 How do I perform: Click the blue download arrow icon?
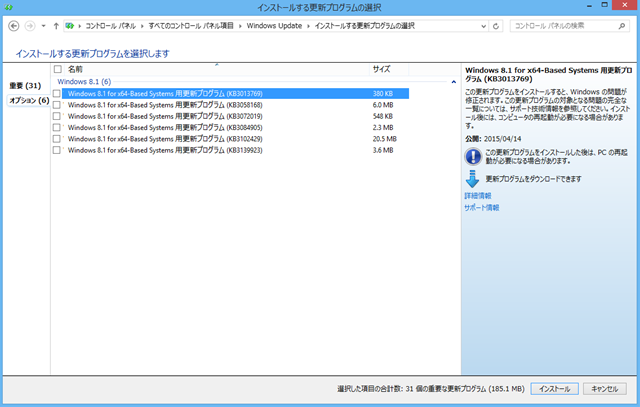(472, 179)
